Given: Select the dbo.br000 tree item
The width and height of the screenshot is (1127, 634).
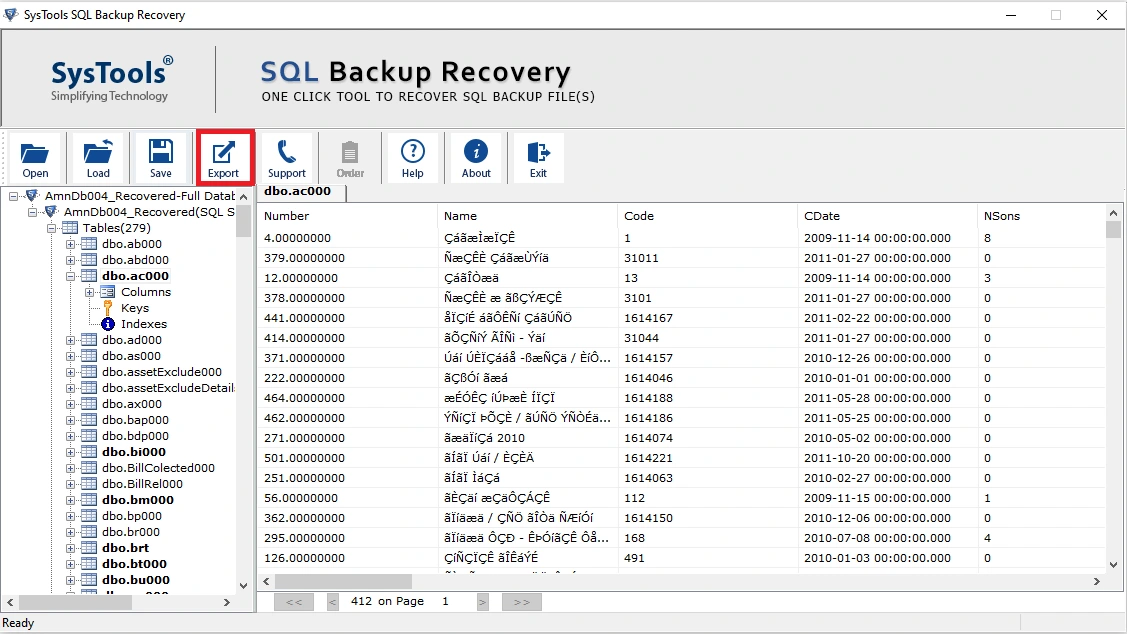Looking at the screenshot, I should (131, 532).
